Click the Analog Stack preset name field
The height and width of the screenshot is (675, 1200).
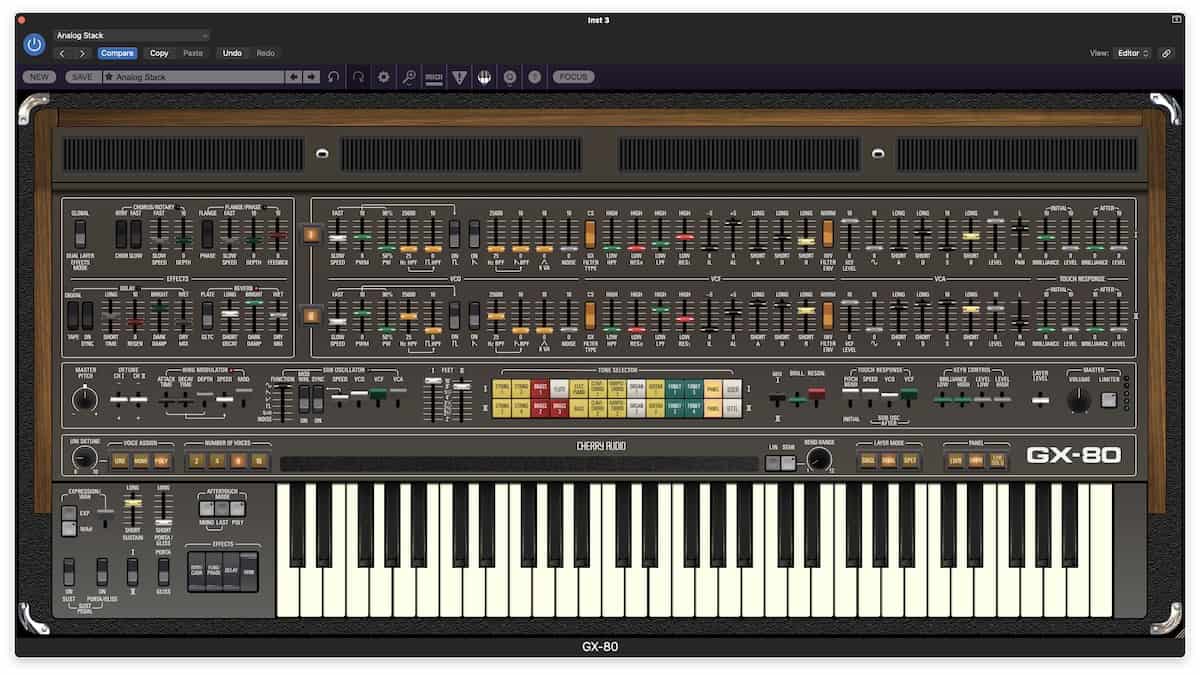coord(193,77)
